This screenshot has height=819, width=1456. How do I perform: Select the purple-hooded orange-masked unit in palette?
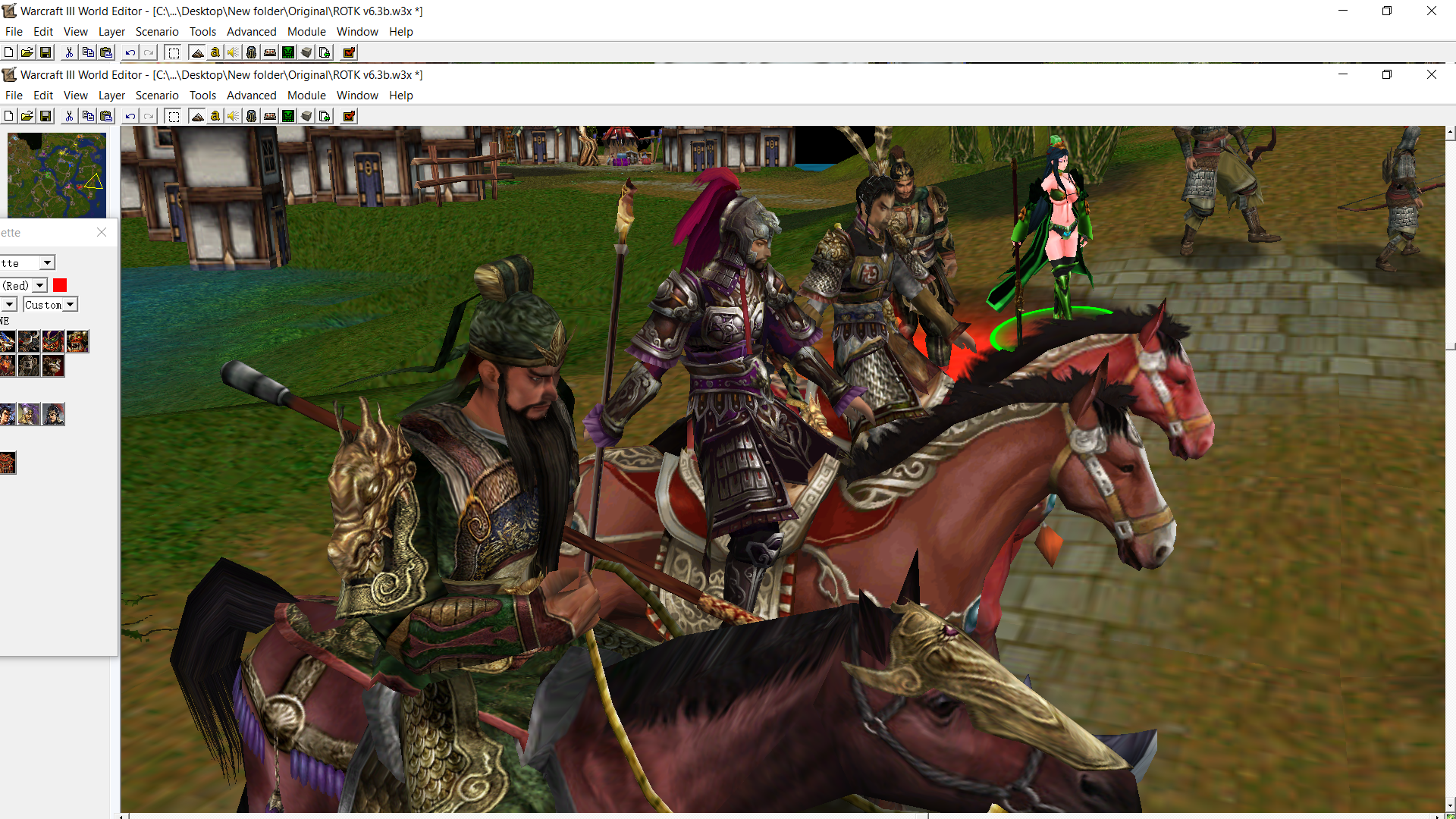[x=53, y=341]
